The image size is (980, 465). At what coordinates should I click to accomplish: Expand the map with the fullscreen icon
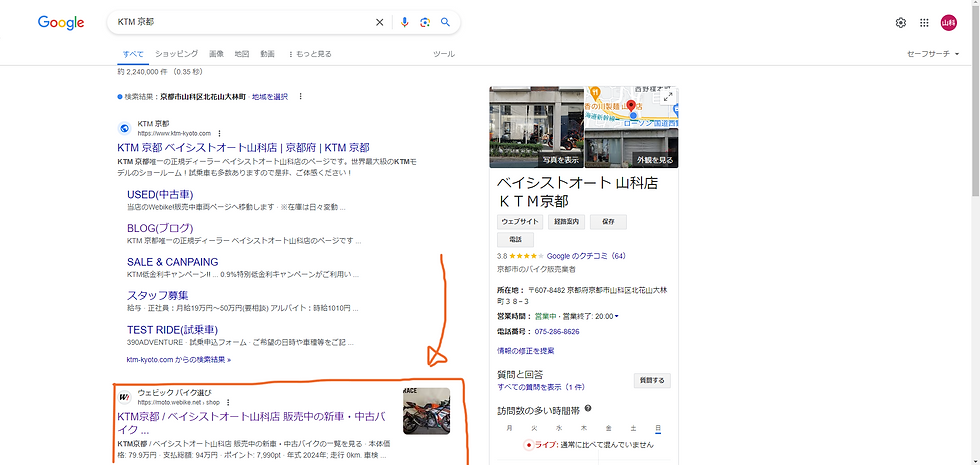coord(668,96)
